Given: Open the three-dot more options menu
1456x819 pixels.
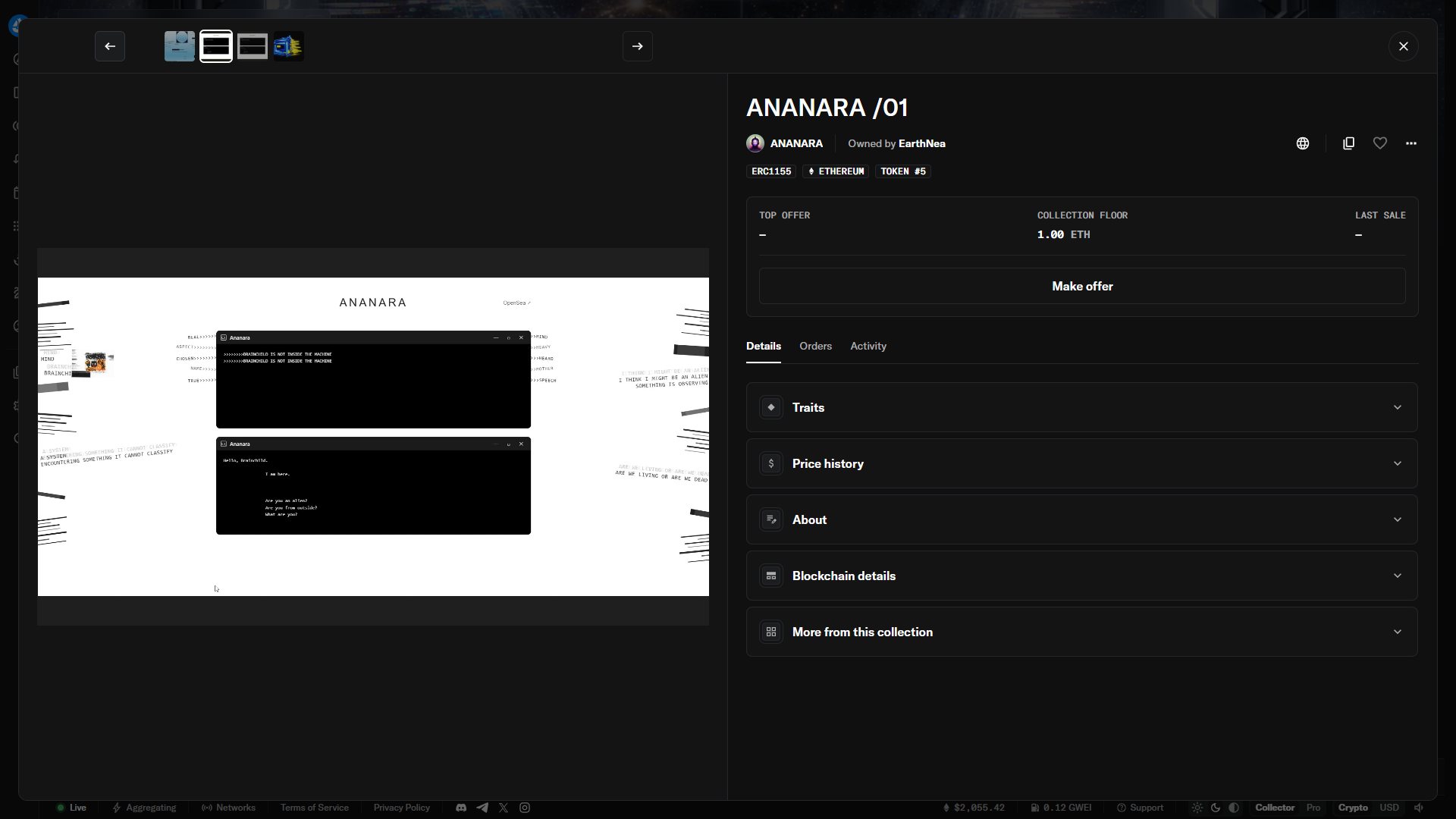Looking at the screenshot, I should [1411, 143].
